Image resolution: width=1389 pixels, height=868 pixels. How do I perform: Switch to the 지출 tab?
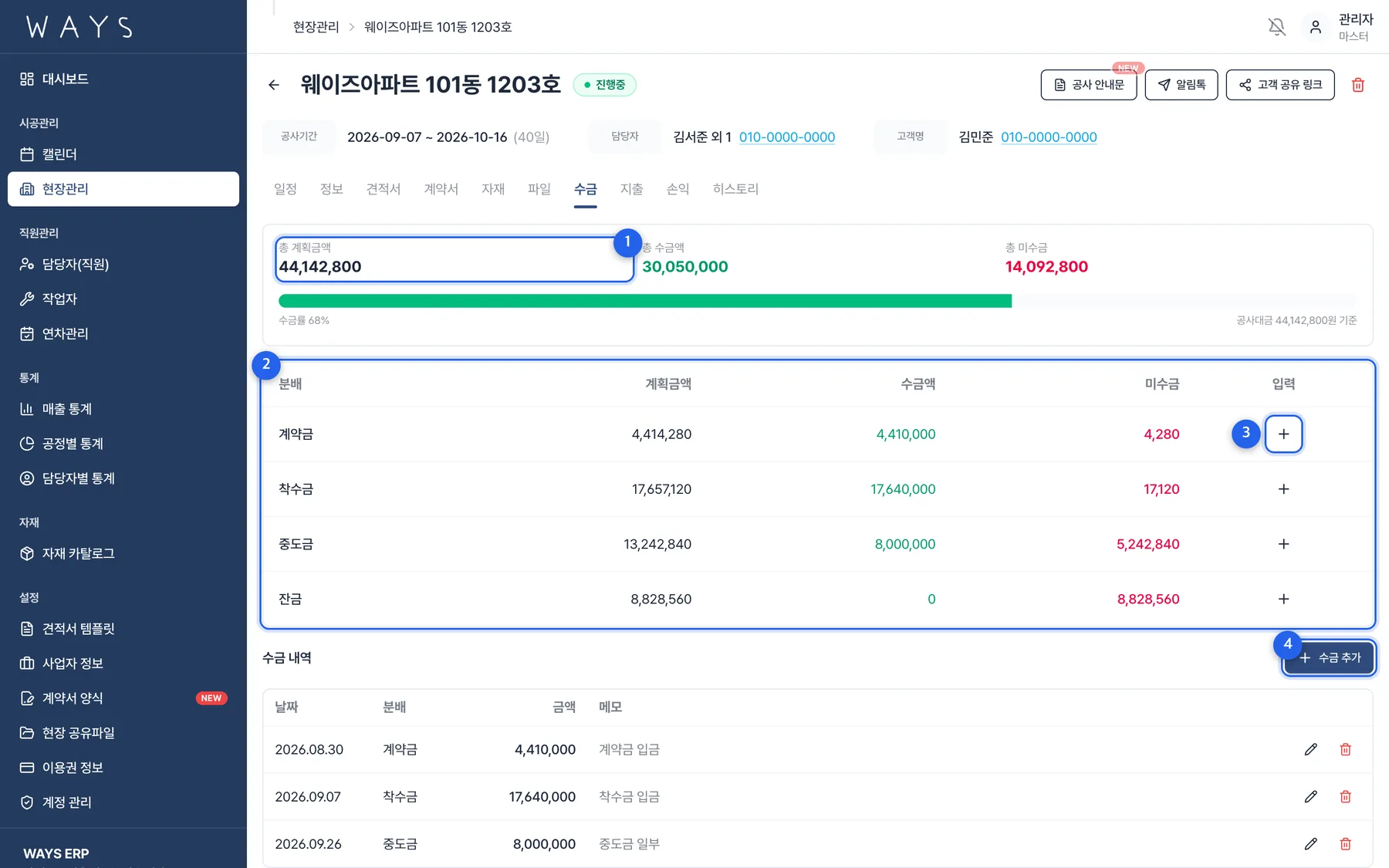tap(632, 189)
